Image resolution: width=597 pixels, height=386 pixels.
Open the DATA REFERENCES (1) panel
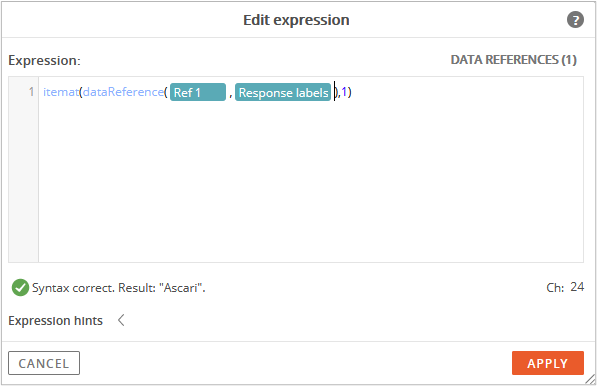point(514,60)
